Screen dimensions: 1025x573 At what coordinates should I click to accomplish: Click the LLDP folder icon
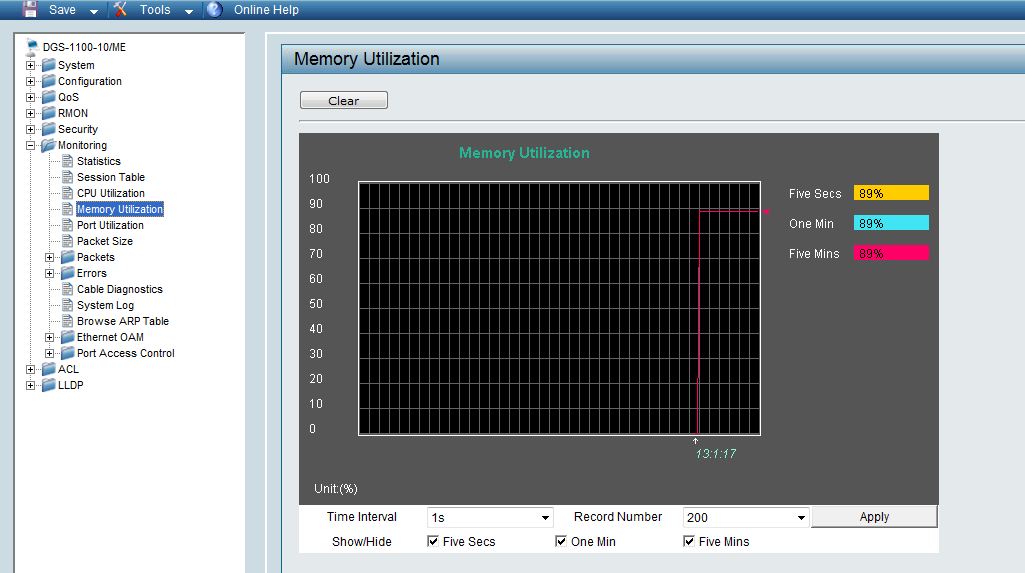(x=48, y=385)
